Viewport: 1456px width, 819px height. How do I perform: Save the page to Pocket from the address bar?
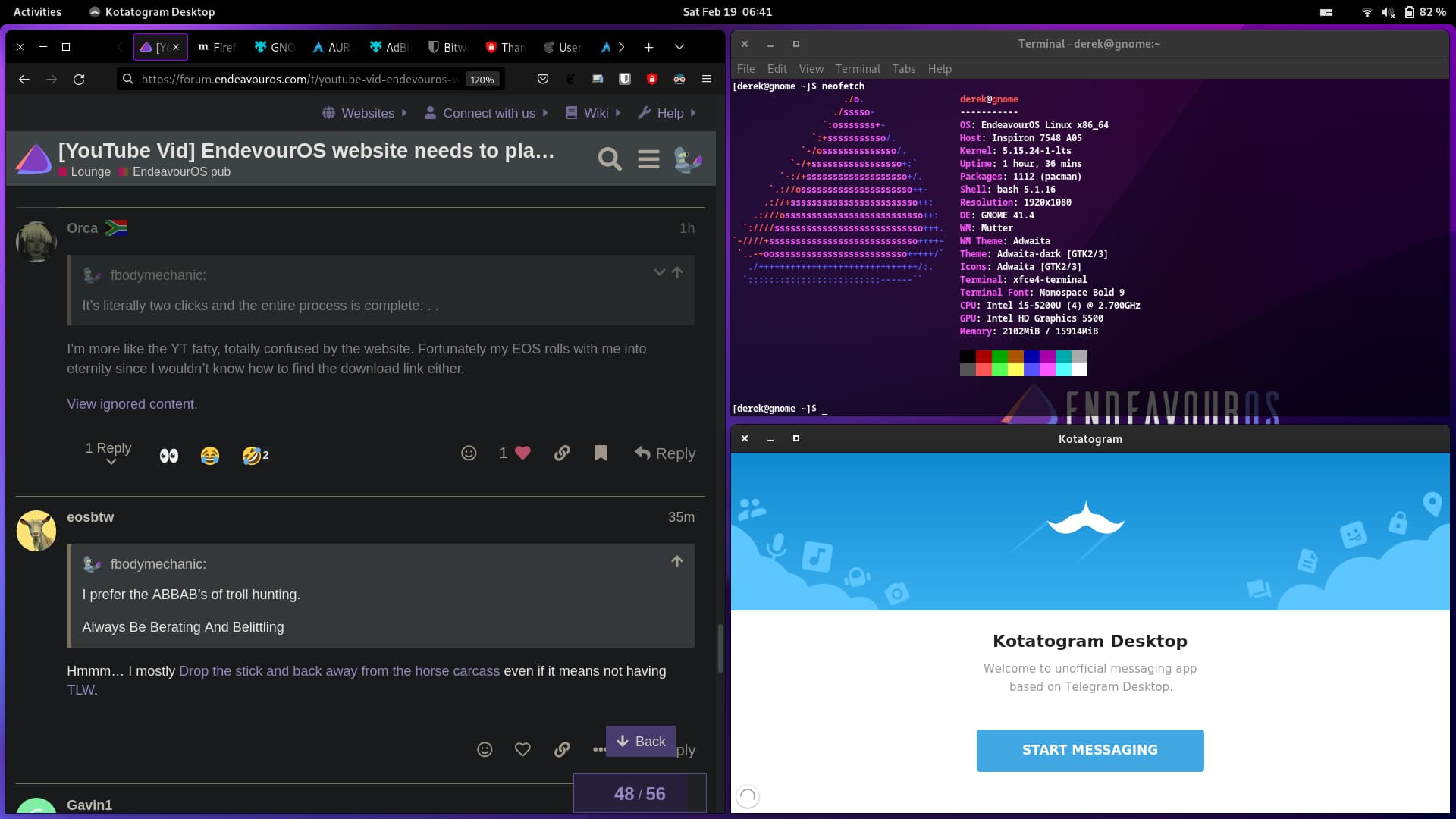[x=543, y=79]
